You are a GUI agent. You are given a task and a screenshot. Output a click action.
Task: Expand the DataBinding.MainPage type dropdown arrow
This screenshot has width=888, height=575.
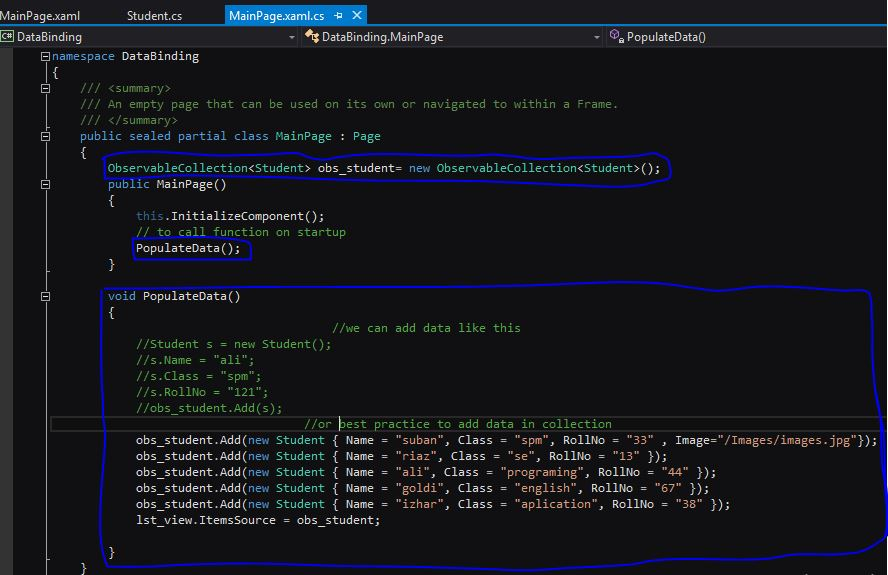(596, 37)
